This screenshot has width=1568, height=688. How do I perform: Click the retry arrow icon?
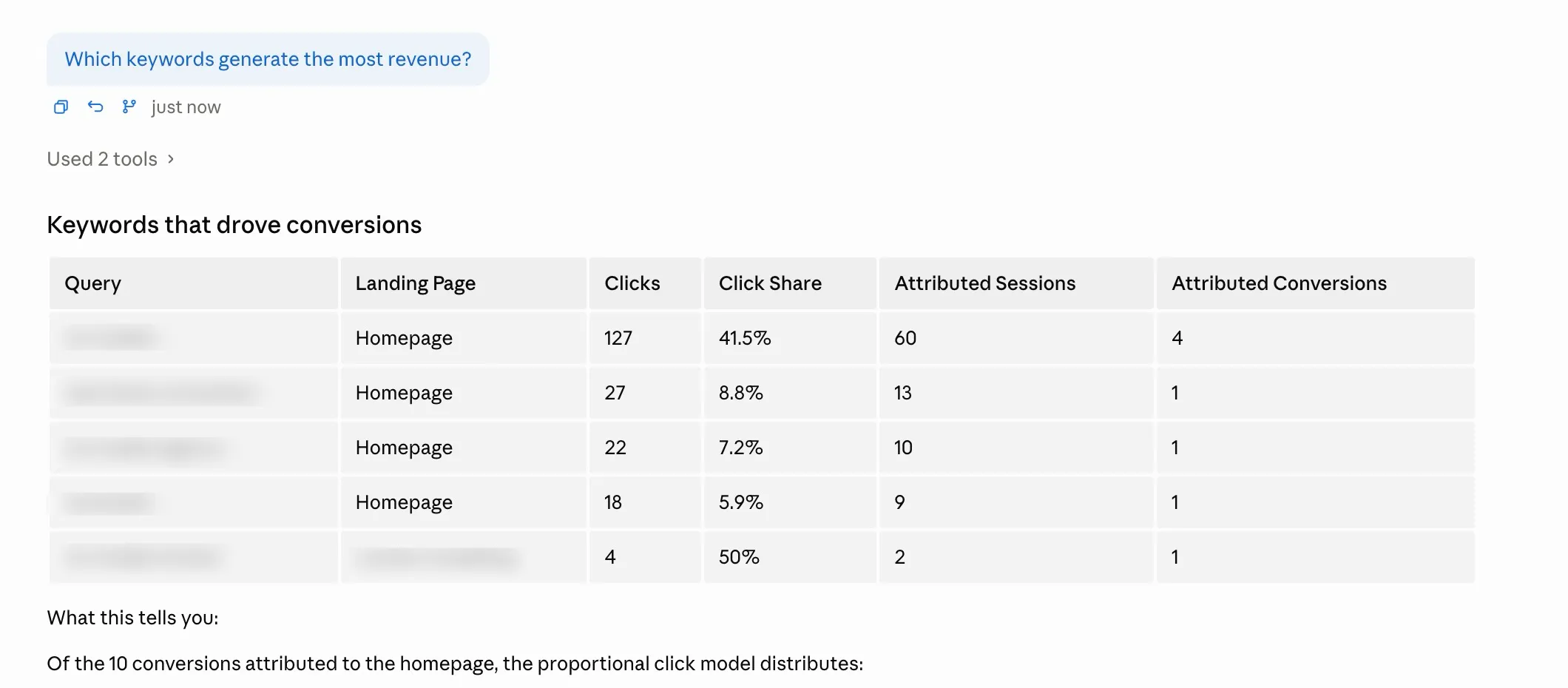click(95, 107)
